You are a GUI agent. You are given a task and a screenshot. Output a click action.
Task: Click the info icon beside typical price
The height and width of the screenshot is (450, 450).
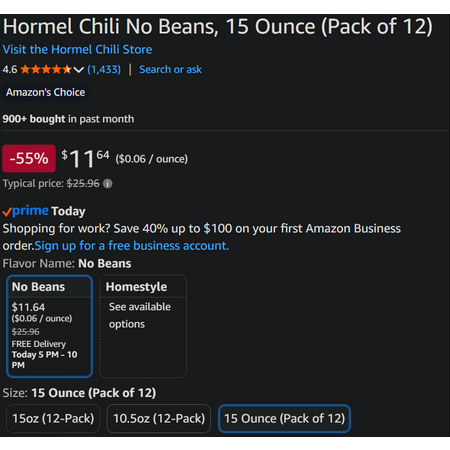pos(108,184)
